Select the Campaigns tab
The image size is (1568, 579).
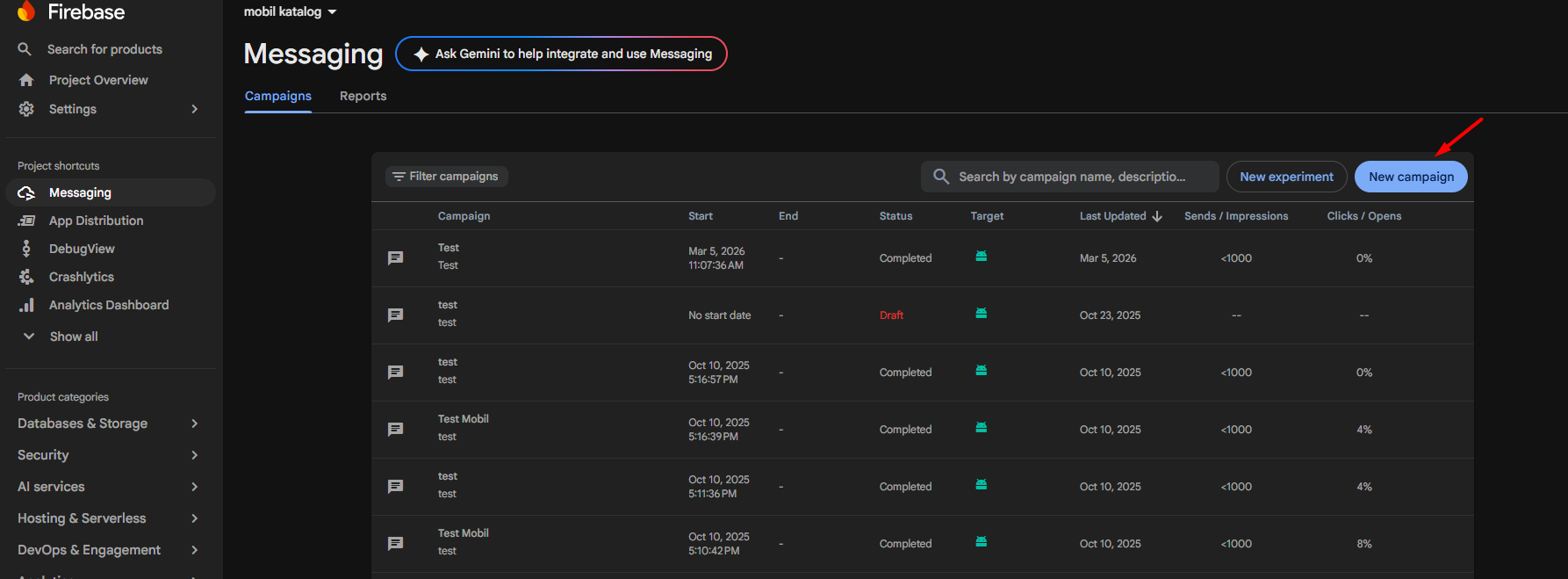pos(277,96)
